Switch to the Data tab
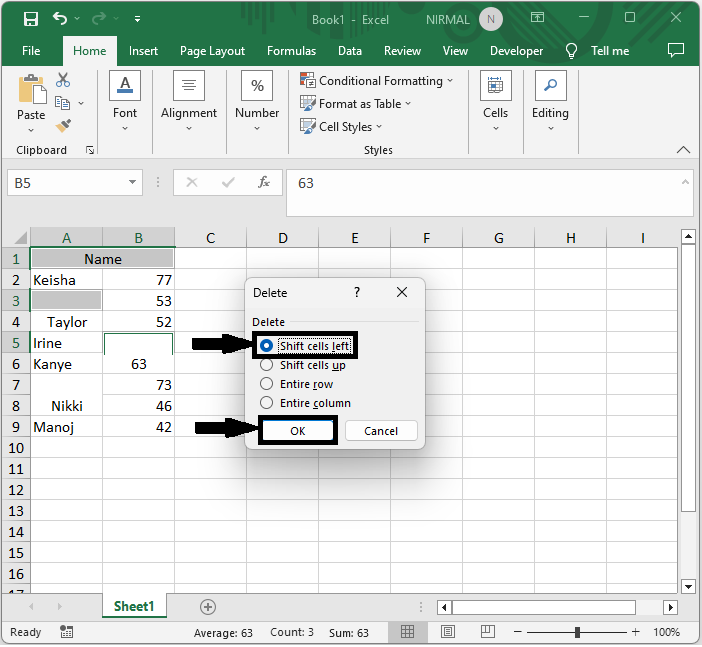Viewport: 702px width, 647px height. click(350, 51)
